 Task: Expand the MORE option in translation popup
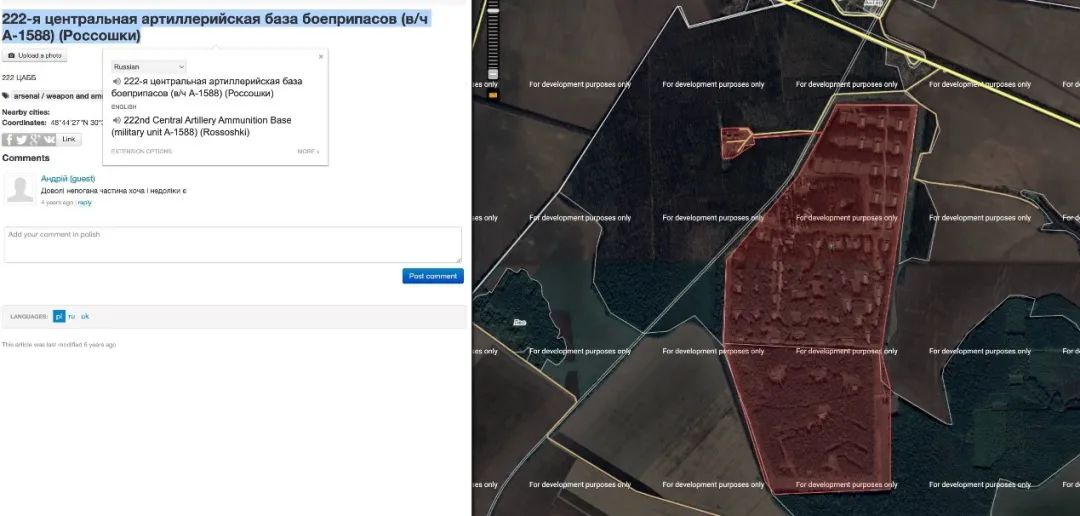click(x=308, y=152)
